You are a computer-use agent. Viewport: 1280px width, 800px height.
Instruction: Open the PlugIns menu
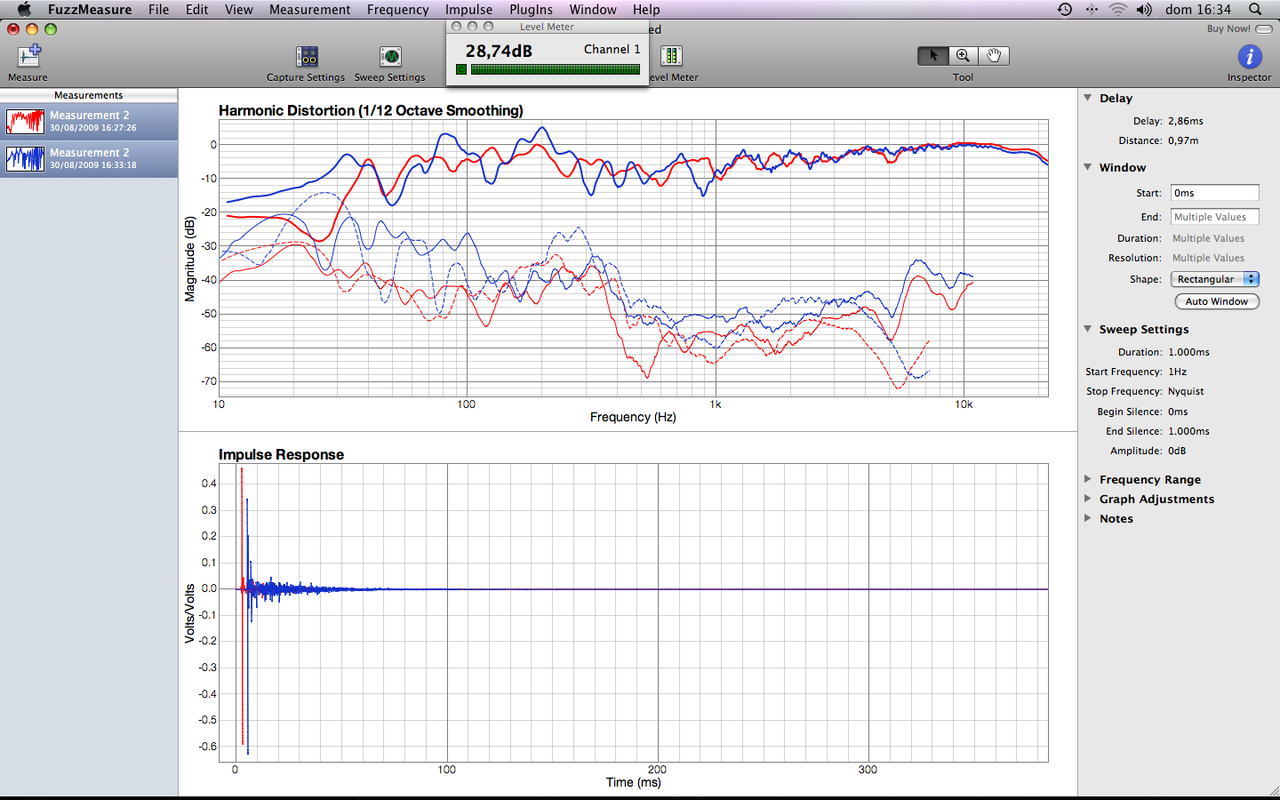pyautogui.click(x=531, y=9)
